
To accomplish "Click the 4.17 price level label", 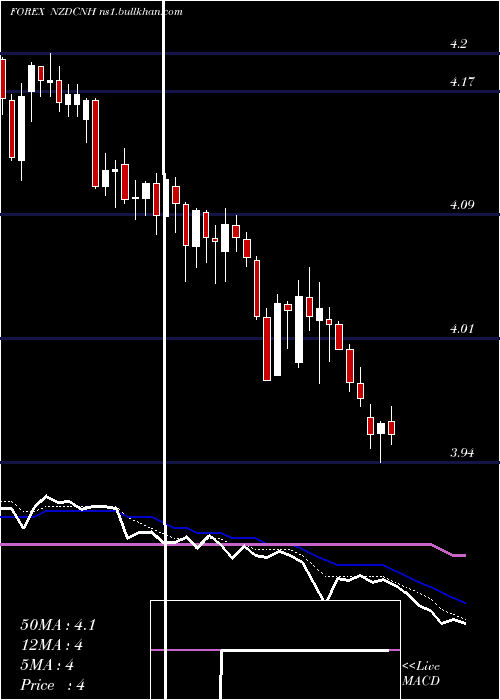I will point(462,82).
